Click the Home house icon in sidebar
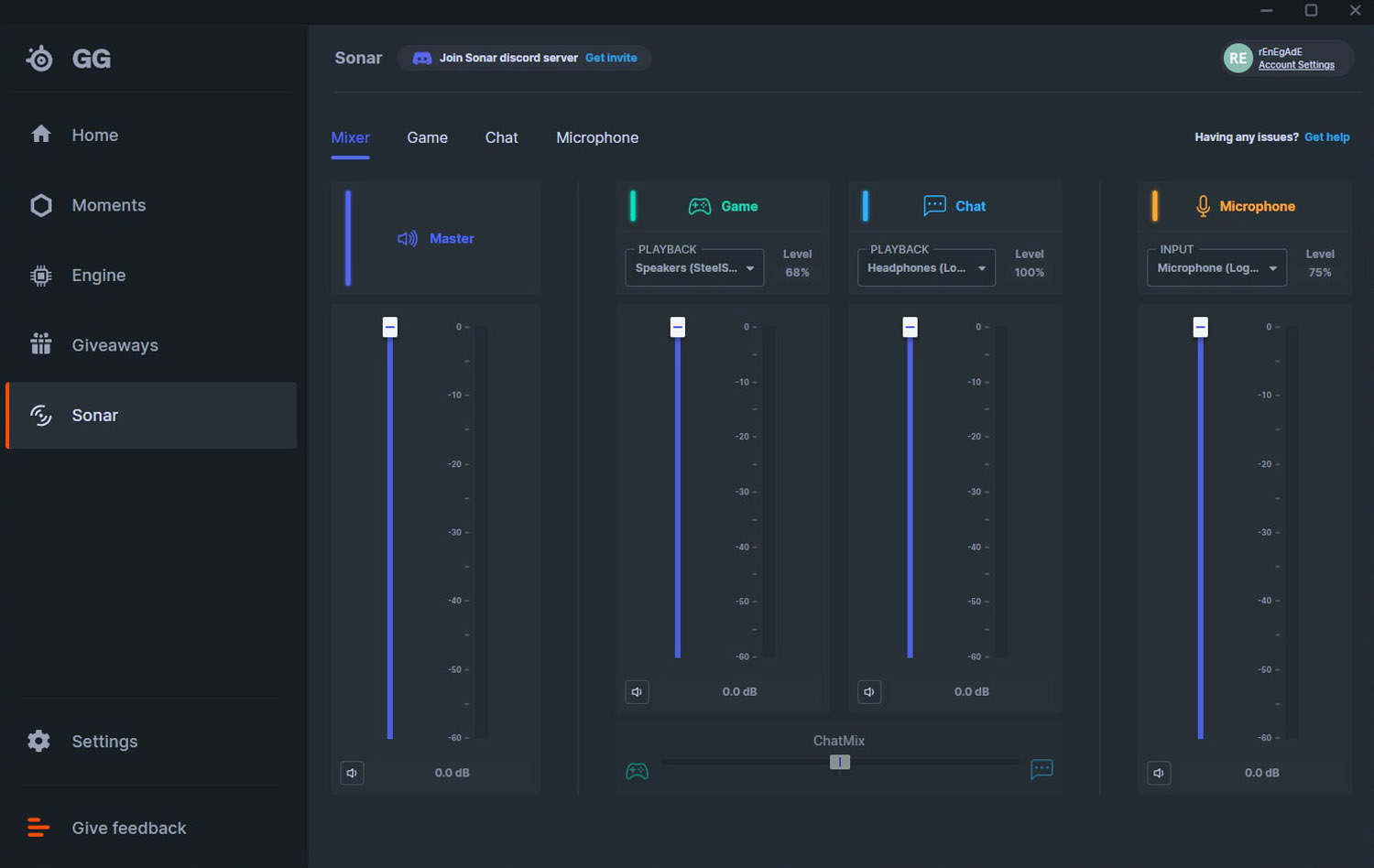Image resolution: width=1374 pixels, height=868 pixels. [x=41, y=134]
